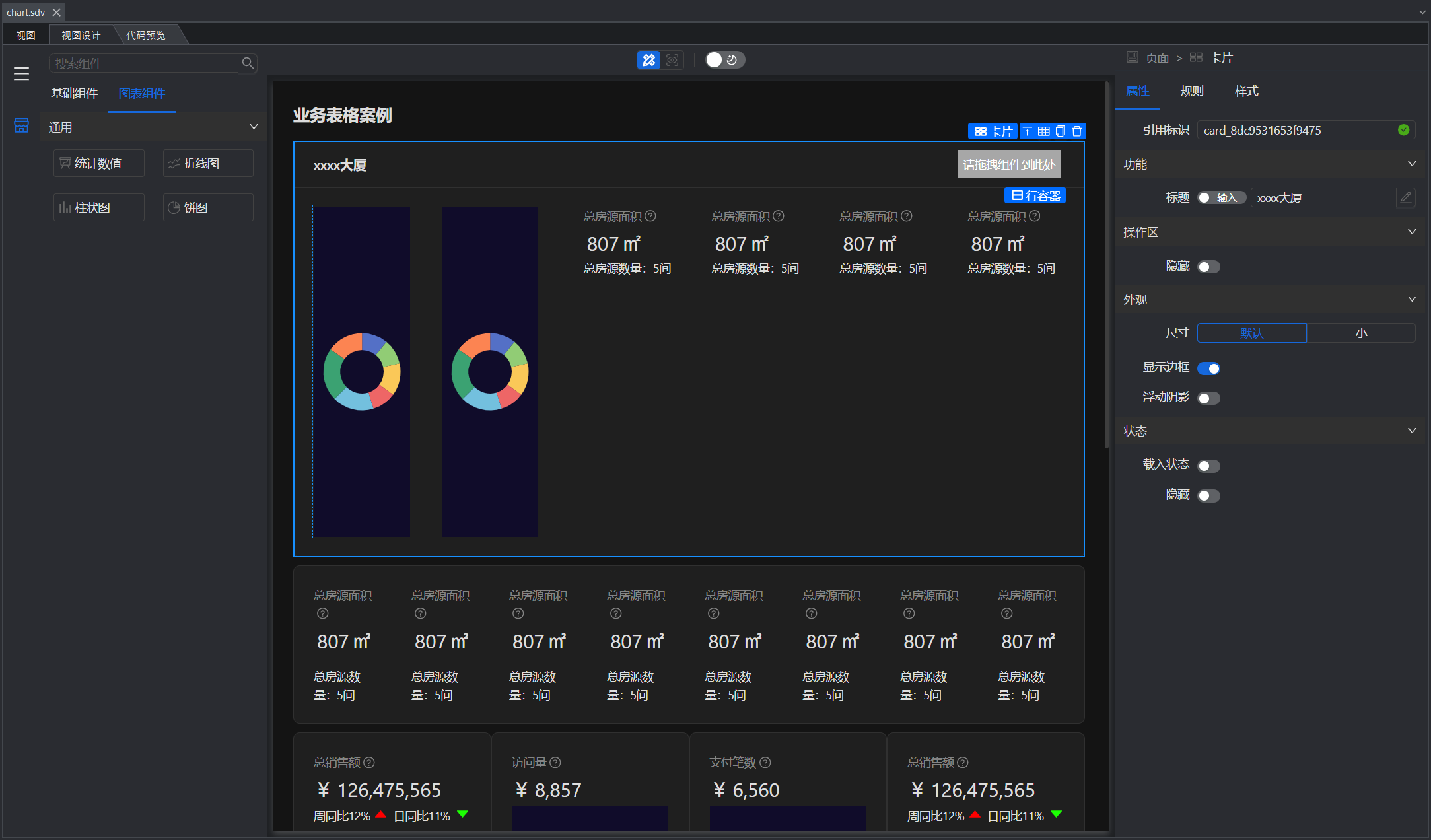This screenshot has height=840, width=1431.
Task: Click the 业务表格案例 heading
Action: [342, 116]
